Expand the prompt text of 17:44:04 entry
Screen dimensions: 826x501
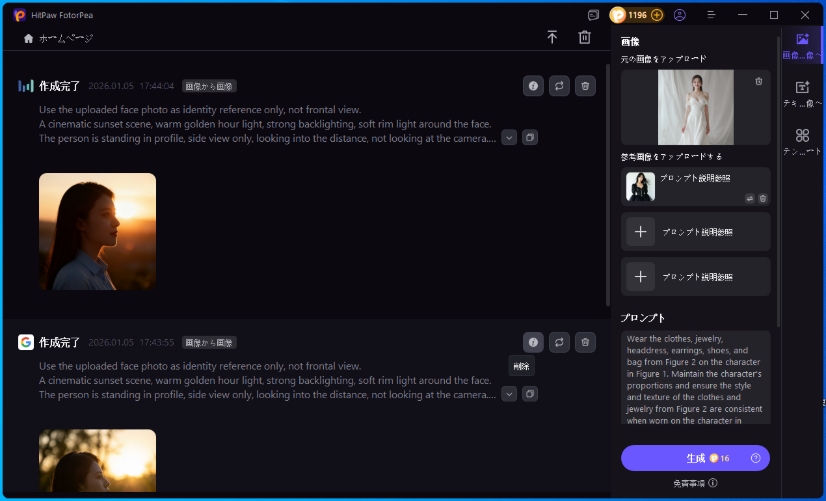[509, 137]
